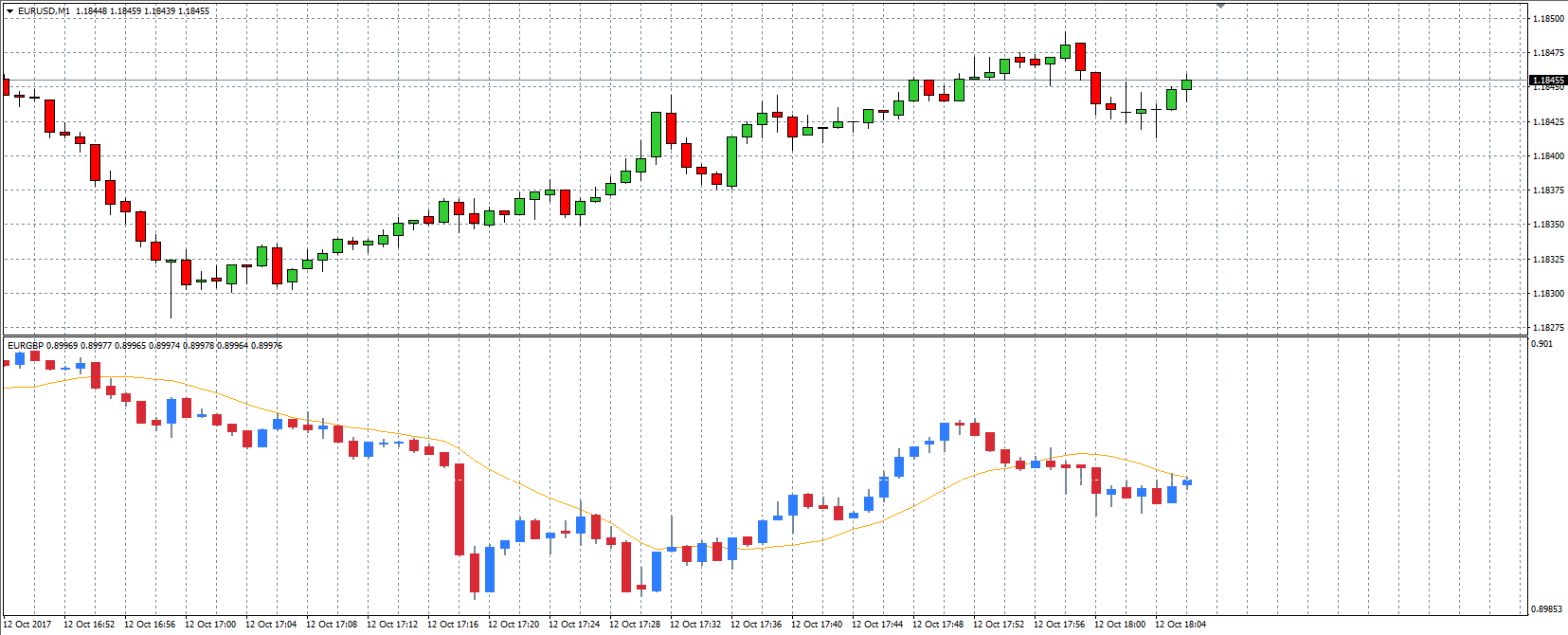This screenshot has width=1568, height=635.
Task: Click the 0.901 sub-window scale label
Action: pyautogui.click(x=1542, y=344)
